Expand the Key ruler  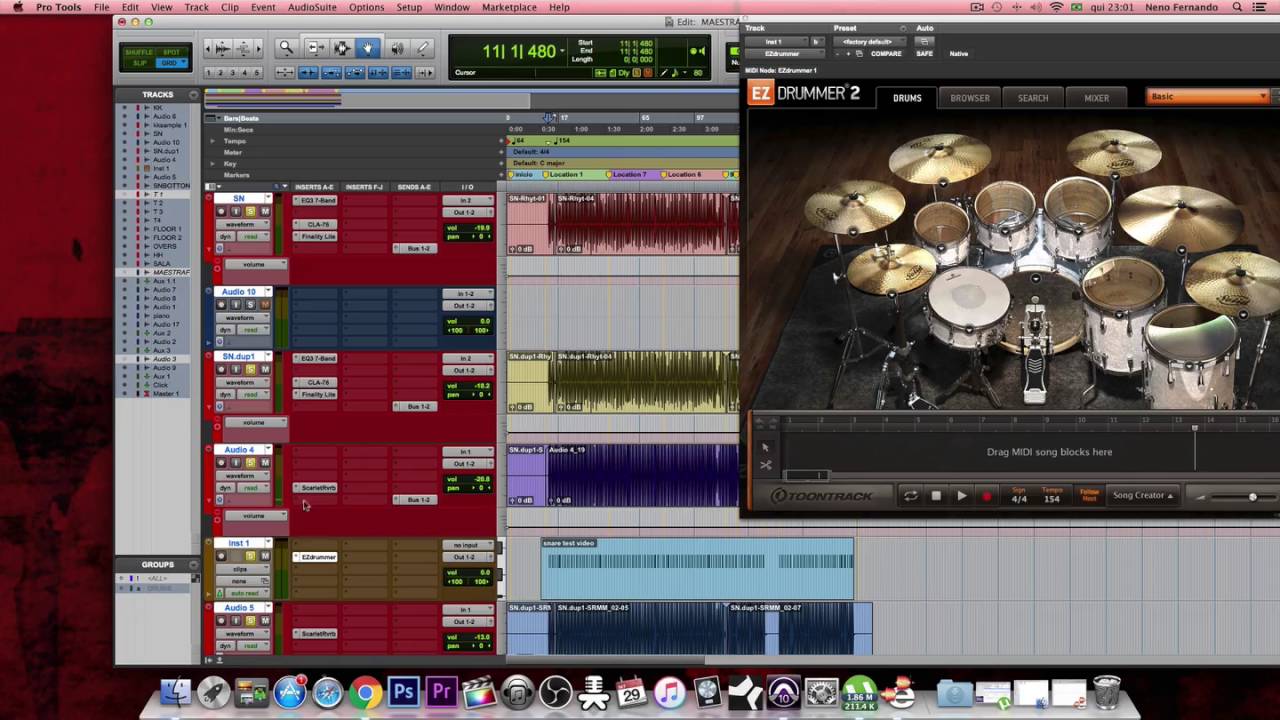(x=212, y=164)
